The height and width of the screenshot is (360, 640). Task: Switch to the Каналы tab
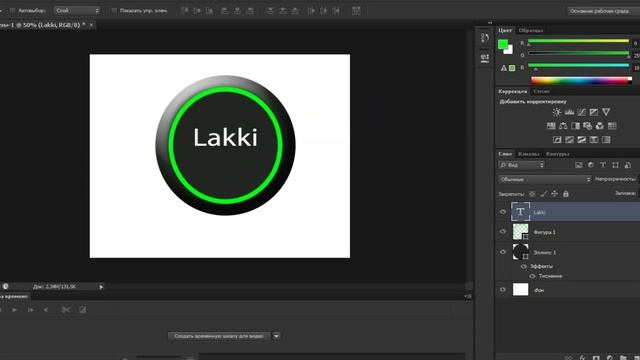click(529, 154)
